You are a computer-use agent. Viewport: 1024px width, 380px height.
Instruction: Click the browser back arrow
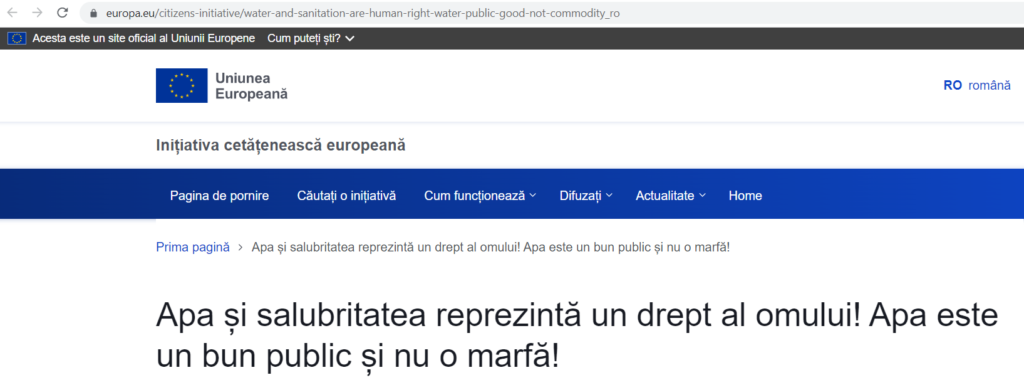click(x=12, y=12)
